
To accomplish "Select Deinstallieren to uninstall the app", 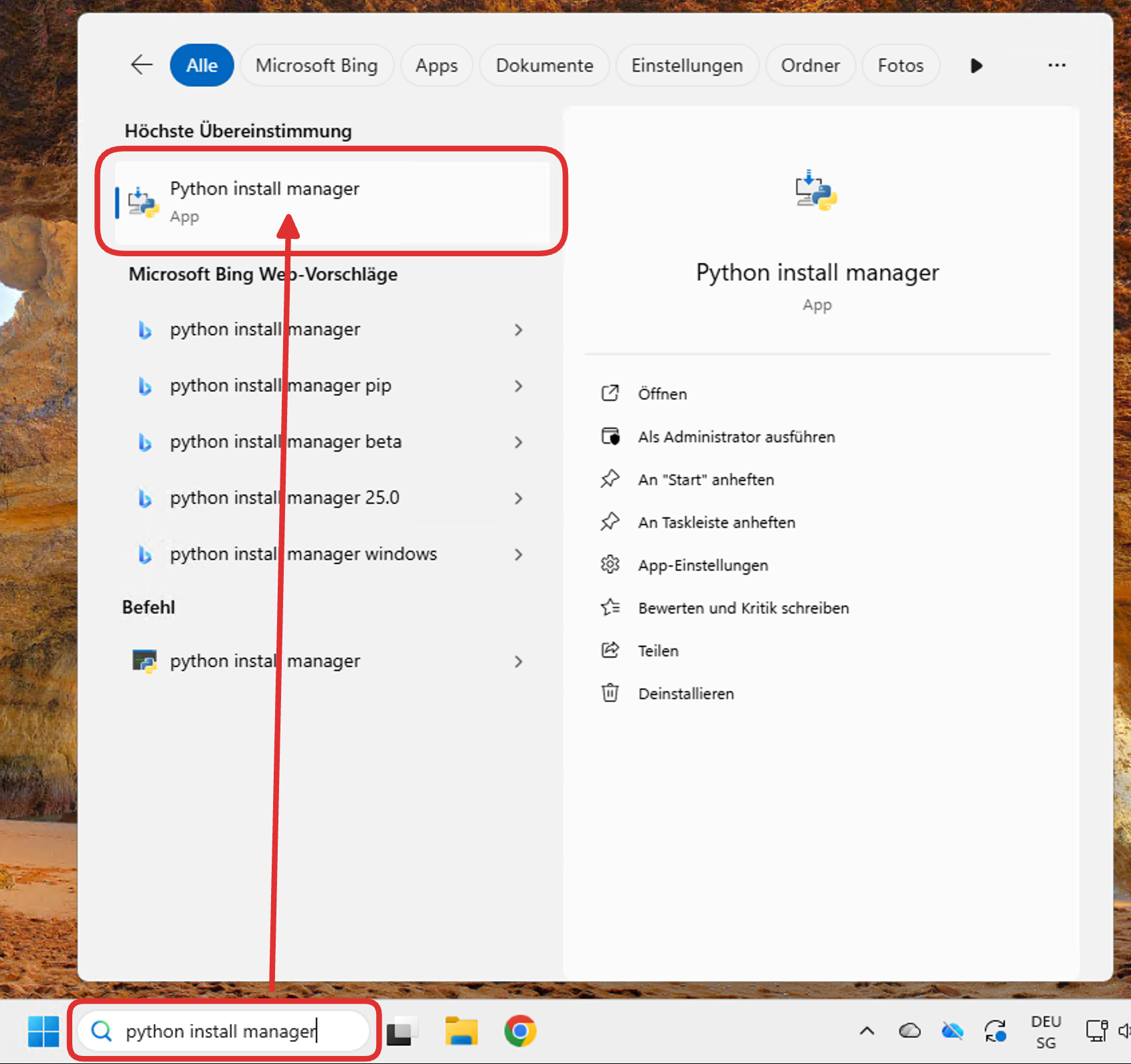I will point(685,694).
